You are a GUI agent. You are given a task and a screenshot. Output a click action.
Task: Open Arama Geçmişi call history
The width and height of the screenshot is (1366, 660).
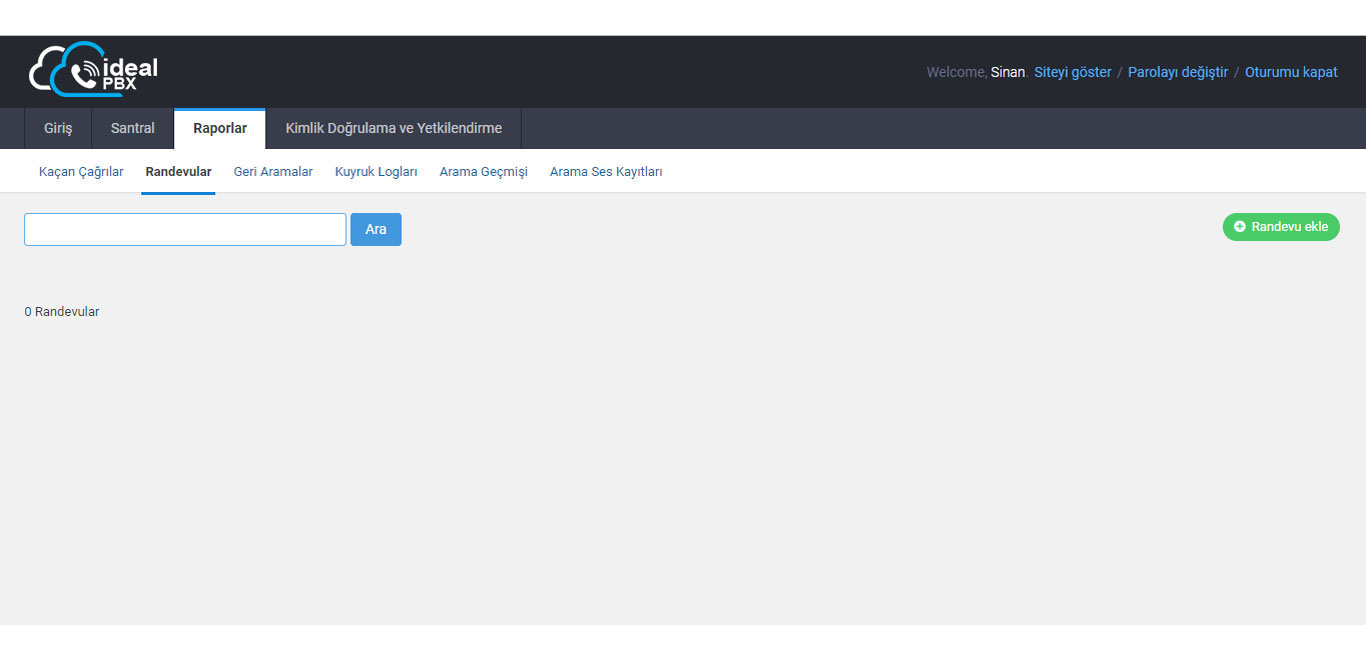[x=483, y=172]
